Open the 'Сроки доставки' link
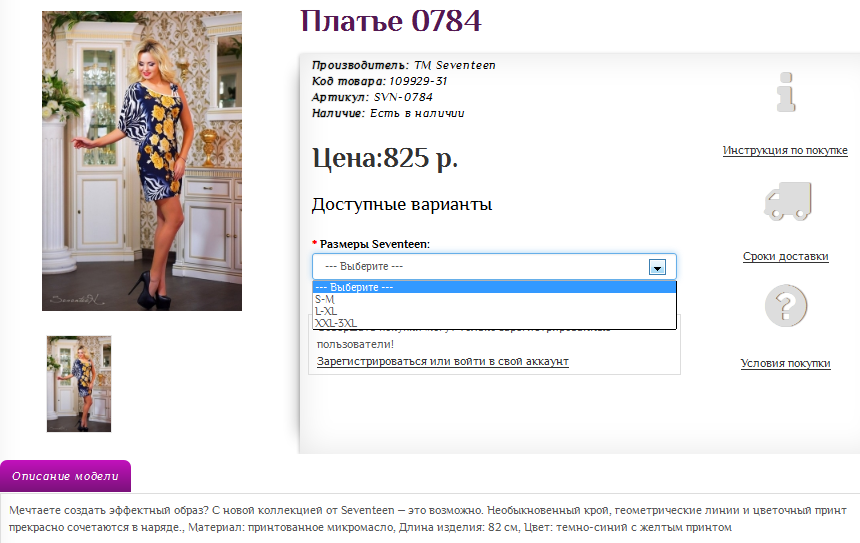The image size is (860, 543). click(x=785, y=256)
